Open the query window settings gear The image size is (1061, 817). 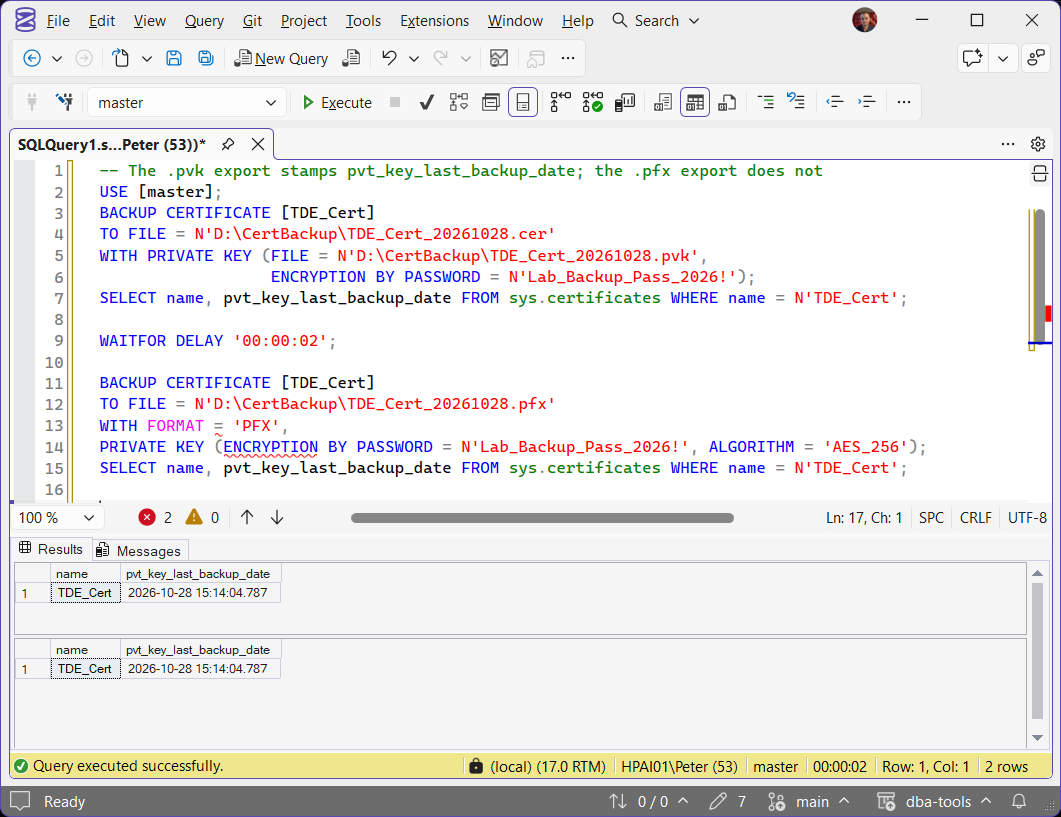[1037, 144]
